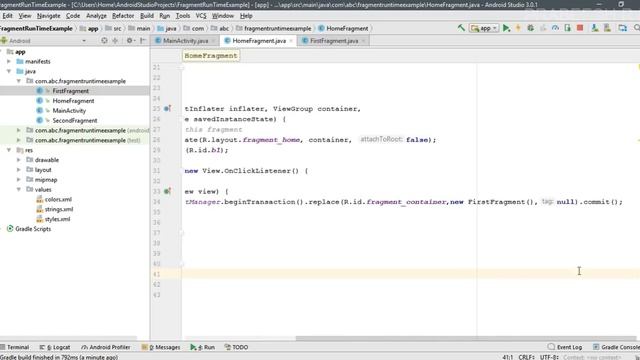
Task: Open the app run configuration dropdown
Action: pyautogui.click(x=484, y=28)
